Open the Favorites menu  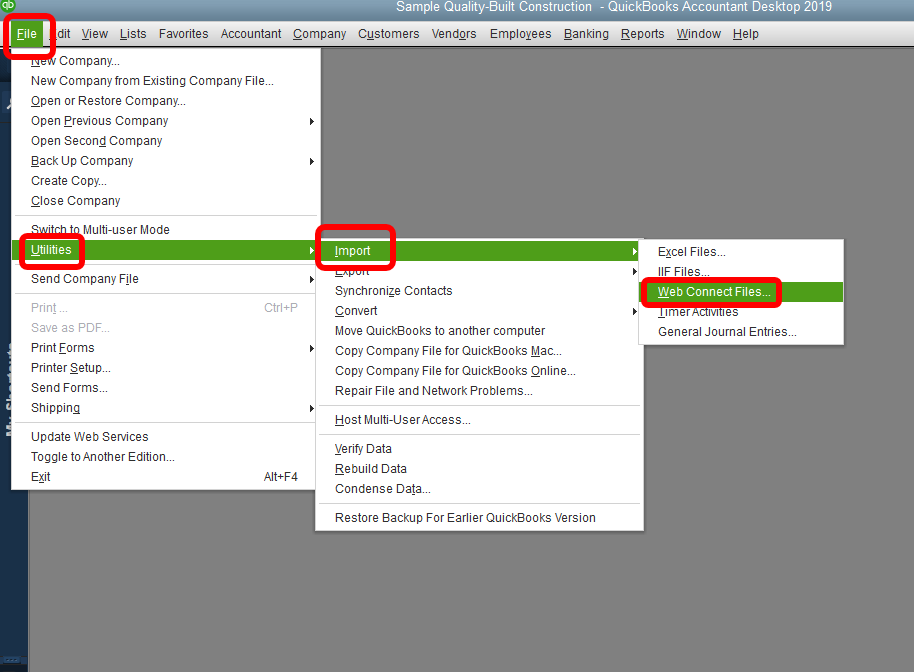coord(184,34)
